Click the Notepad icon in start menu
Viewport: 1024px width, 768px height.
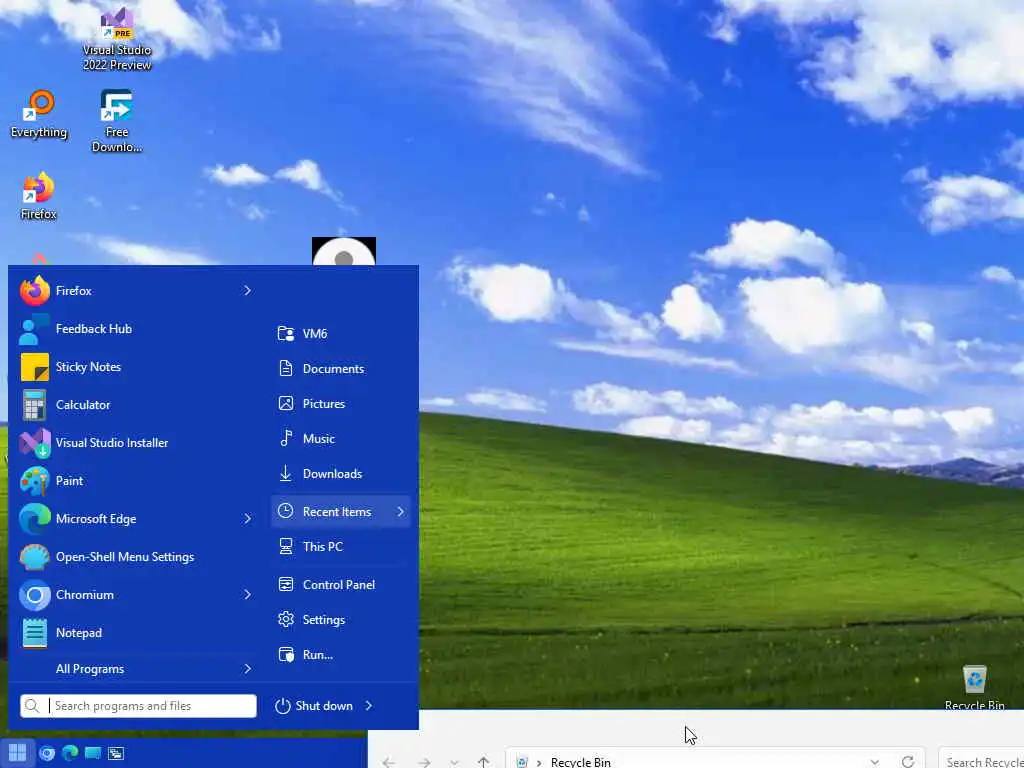coord(35,632)
